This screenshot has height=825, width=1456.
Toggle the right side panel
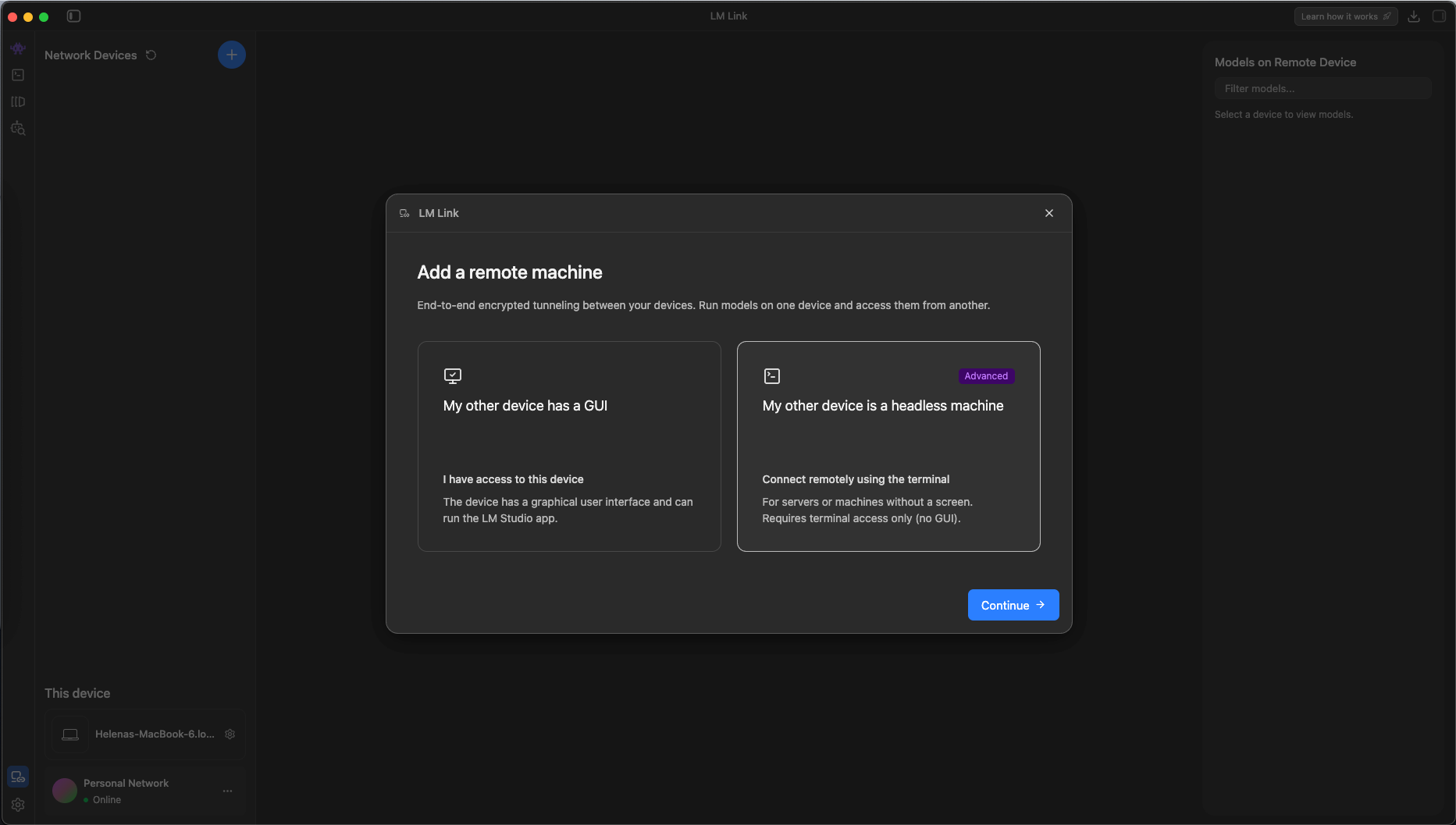pyautogui.click(x=1439, y=16)
